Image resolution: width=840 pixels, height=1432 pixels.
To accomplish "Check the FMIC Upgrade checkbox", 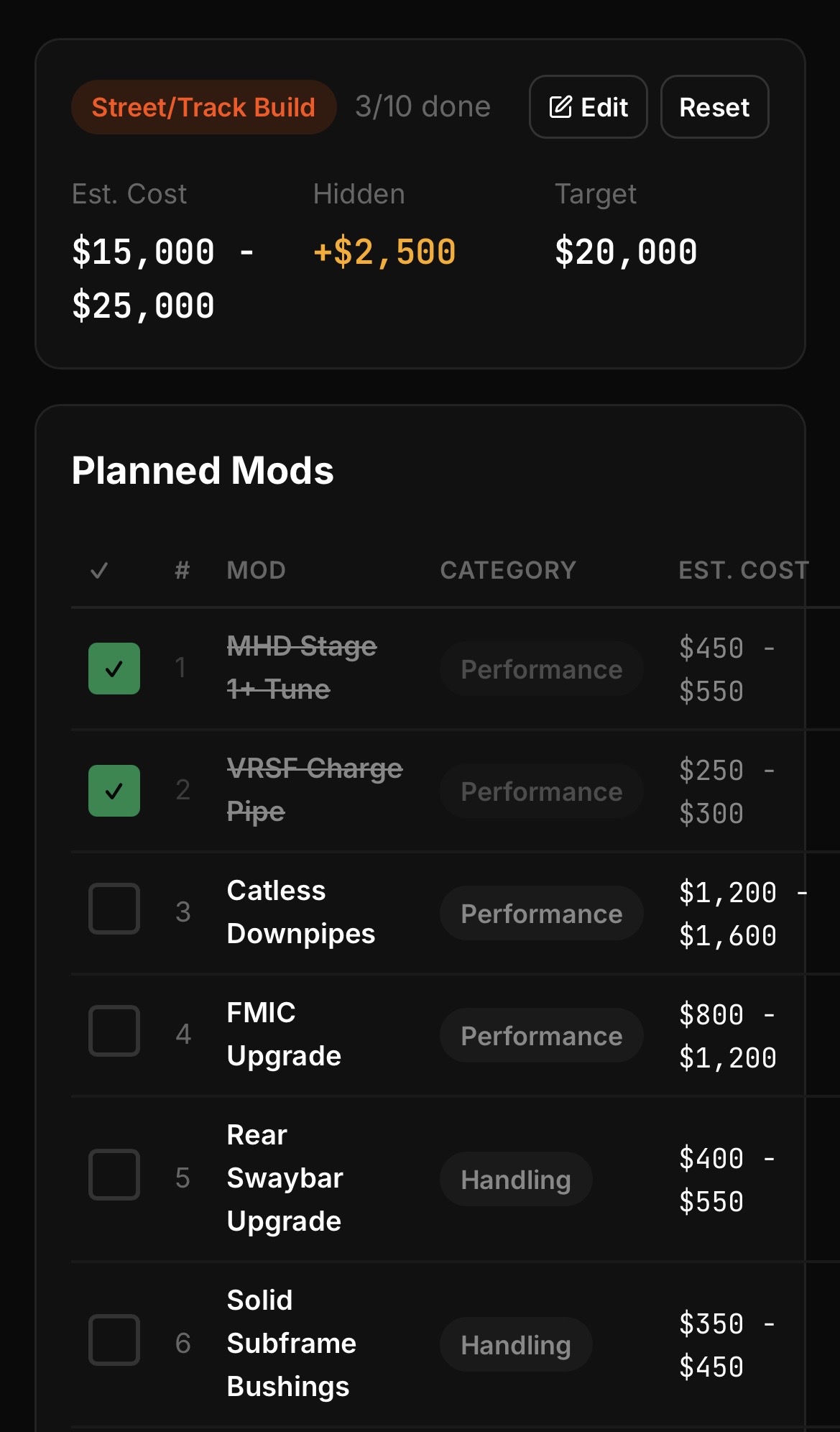I will click(x=114, y=1030).
